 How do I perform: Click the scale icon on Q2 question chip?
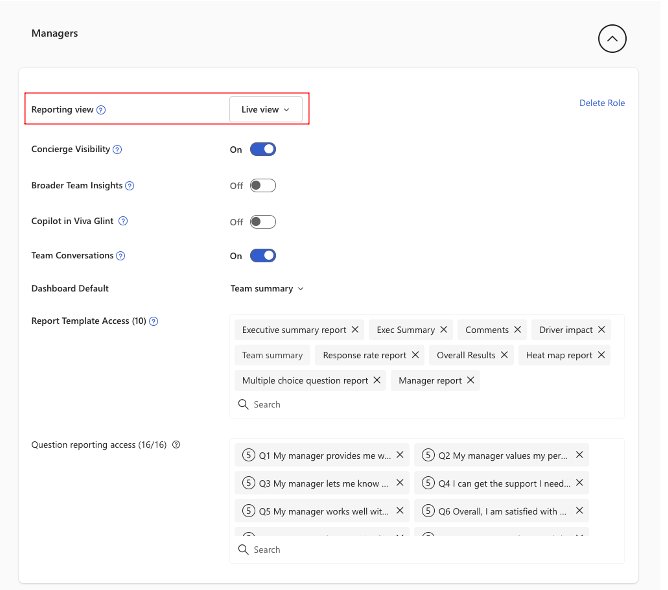[428, 455]
